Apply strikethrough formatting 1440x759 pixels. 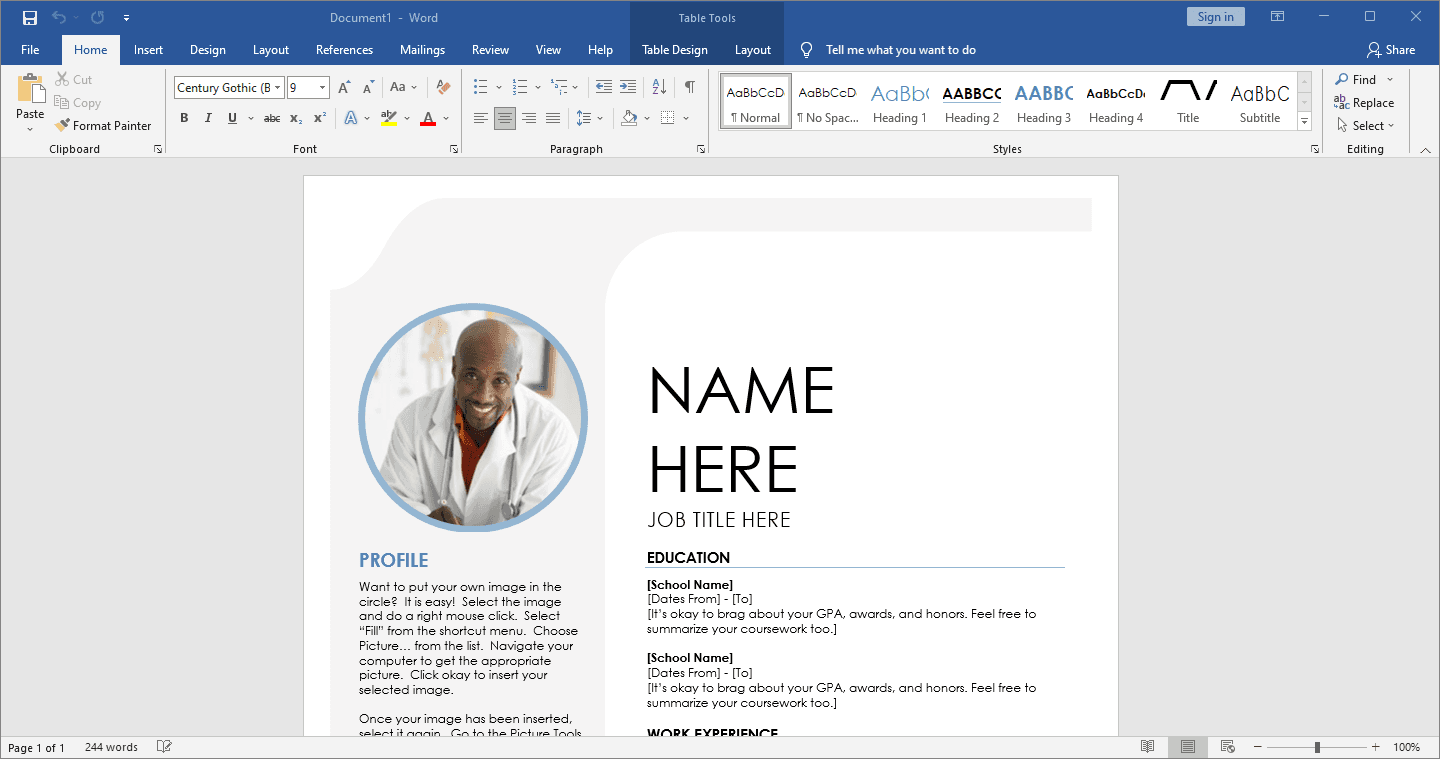[271, 118]
